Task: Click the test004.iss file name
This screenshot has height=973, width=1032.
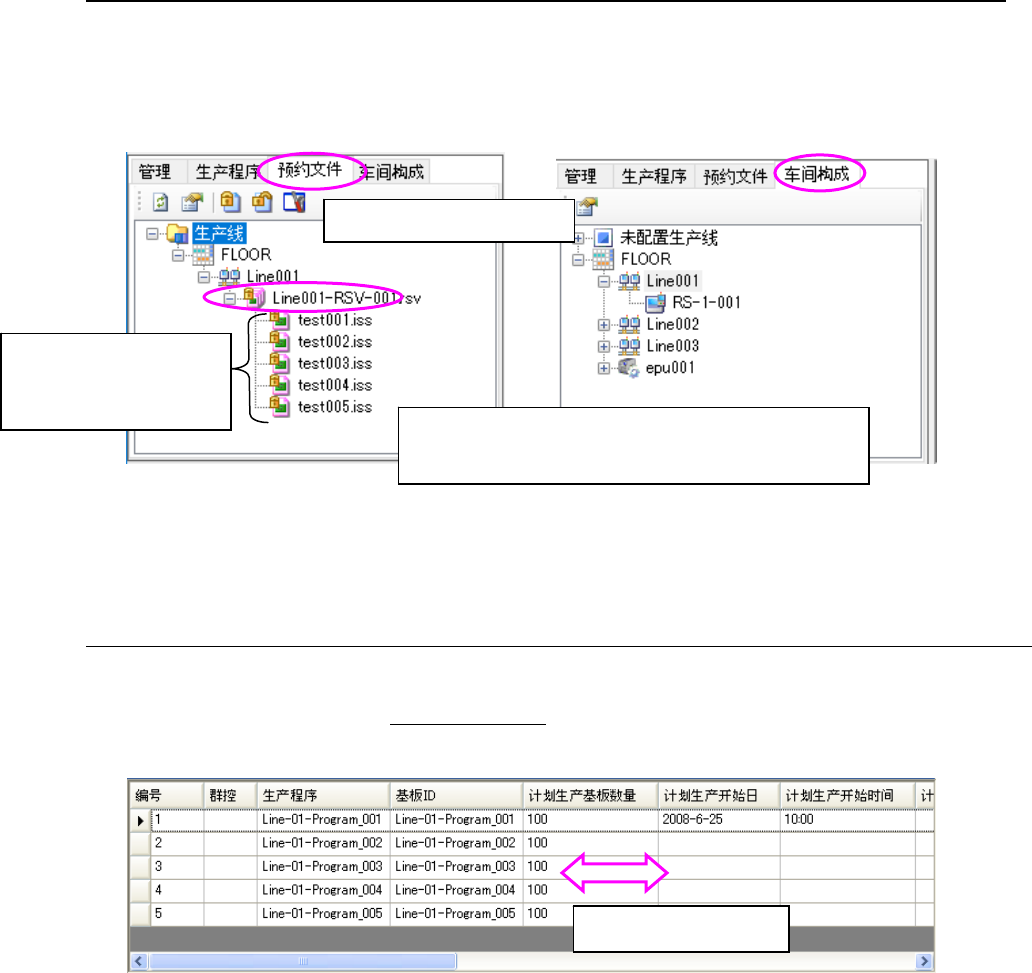Action: (334, 385)
